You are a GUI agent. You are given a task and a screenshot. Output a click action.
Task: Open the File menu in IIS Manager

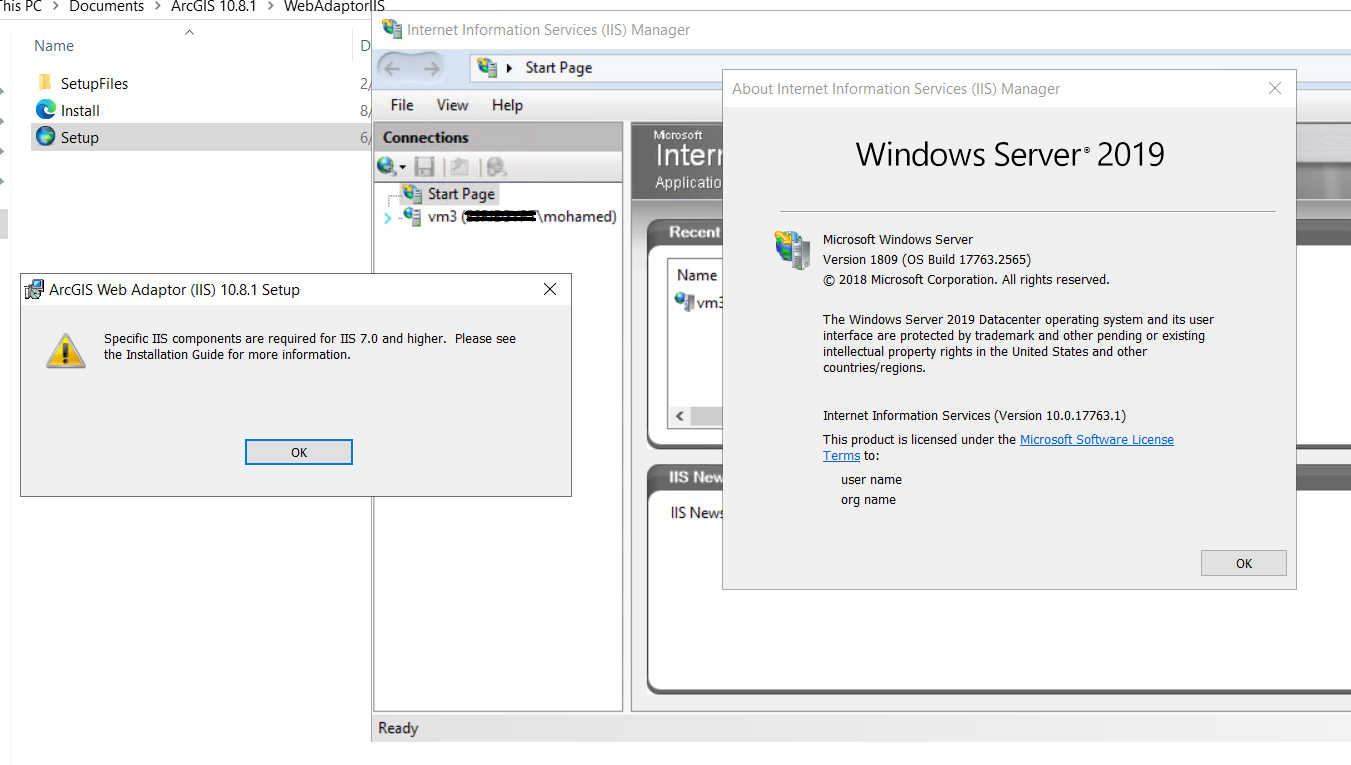[x=402, y=105]
